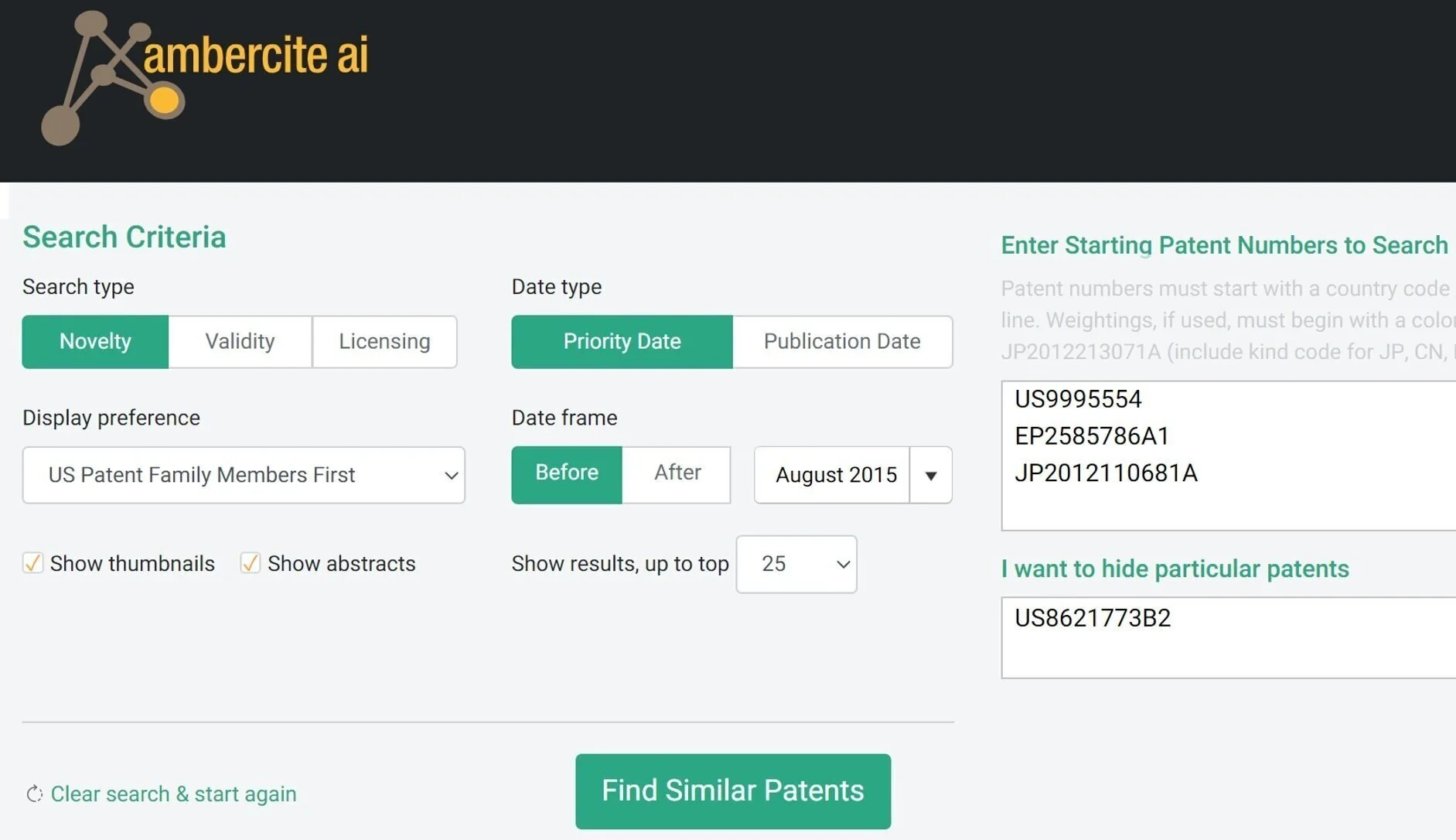Toggle the Show thumbnails checkbox
The image size is (1456, 840).
32,563
